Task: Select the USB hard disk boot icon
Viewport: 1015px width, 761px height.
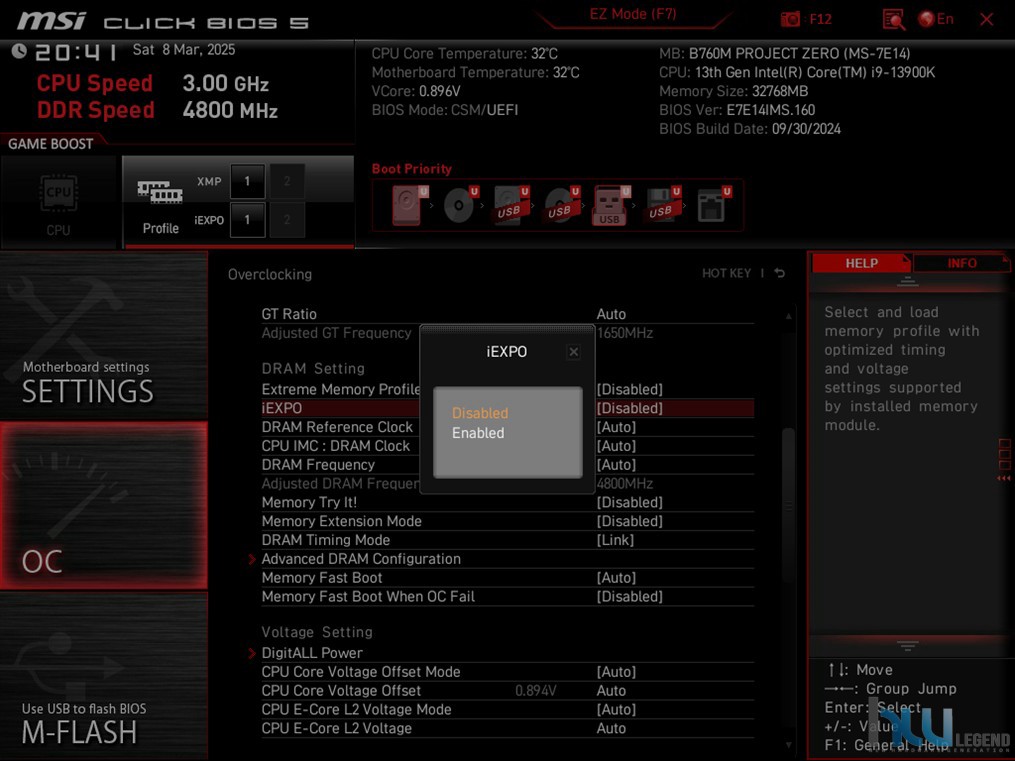Action: coord(511,205)
